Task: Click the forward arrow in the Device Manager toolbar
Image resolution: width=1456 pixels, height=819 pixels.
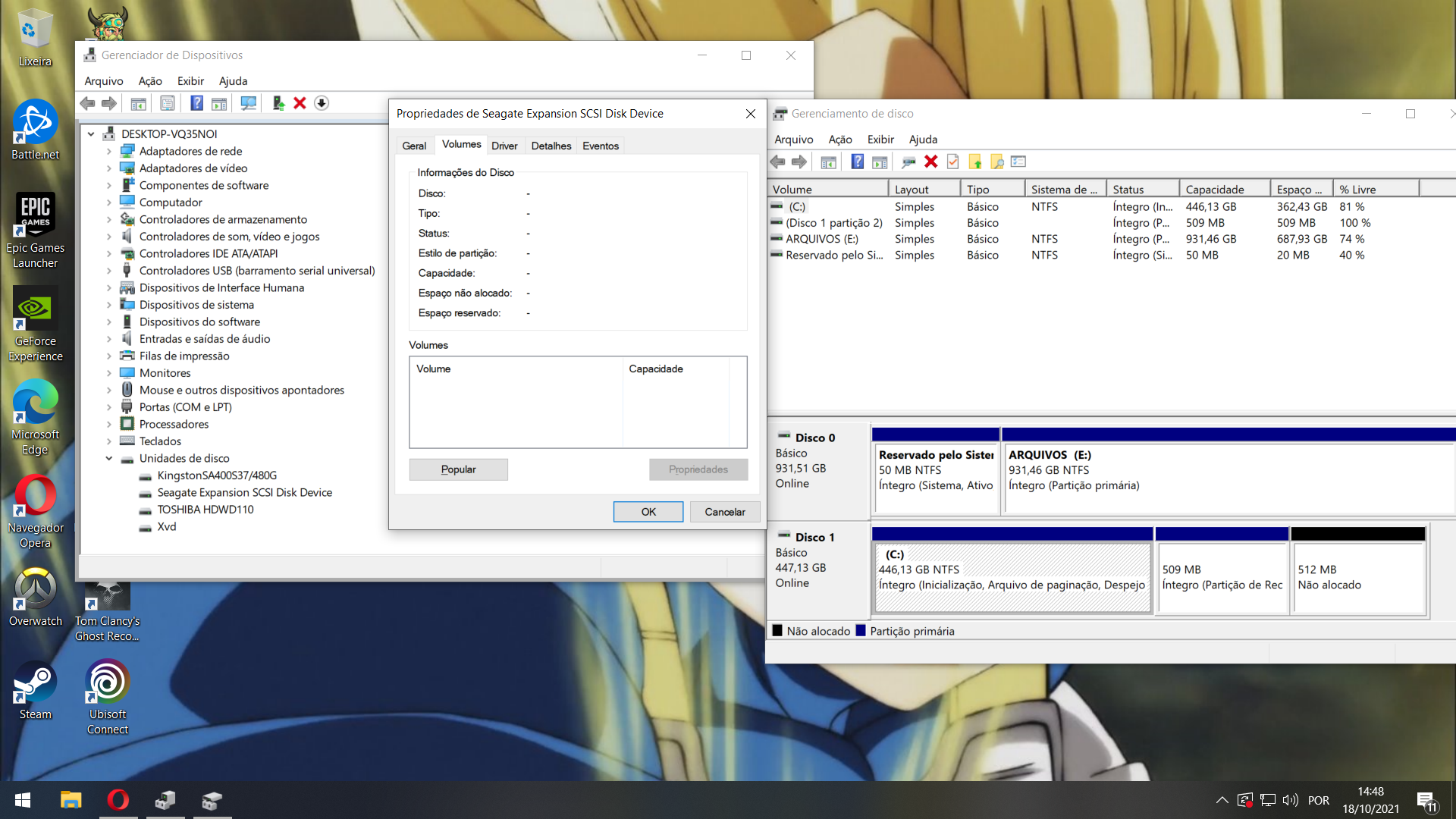Action: pos(109,103)
